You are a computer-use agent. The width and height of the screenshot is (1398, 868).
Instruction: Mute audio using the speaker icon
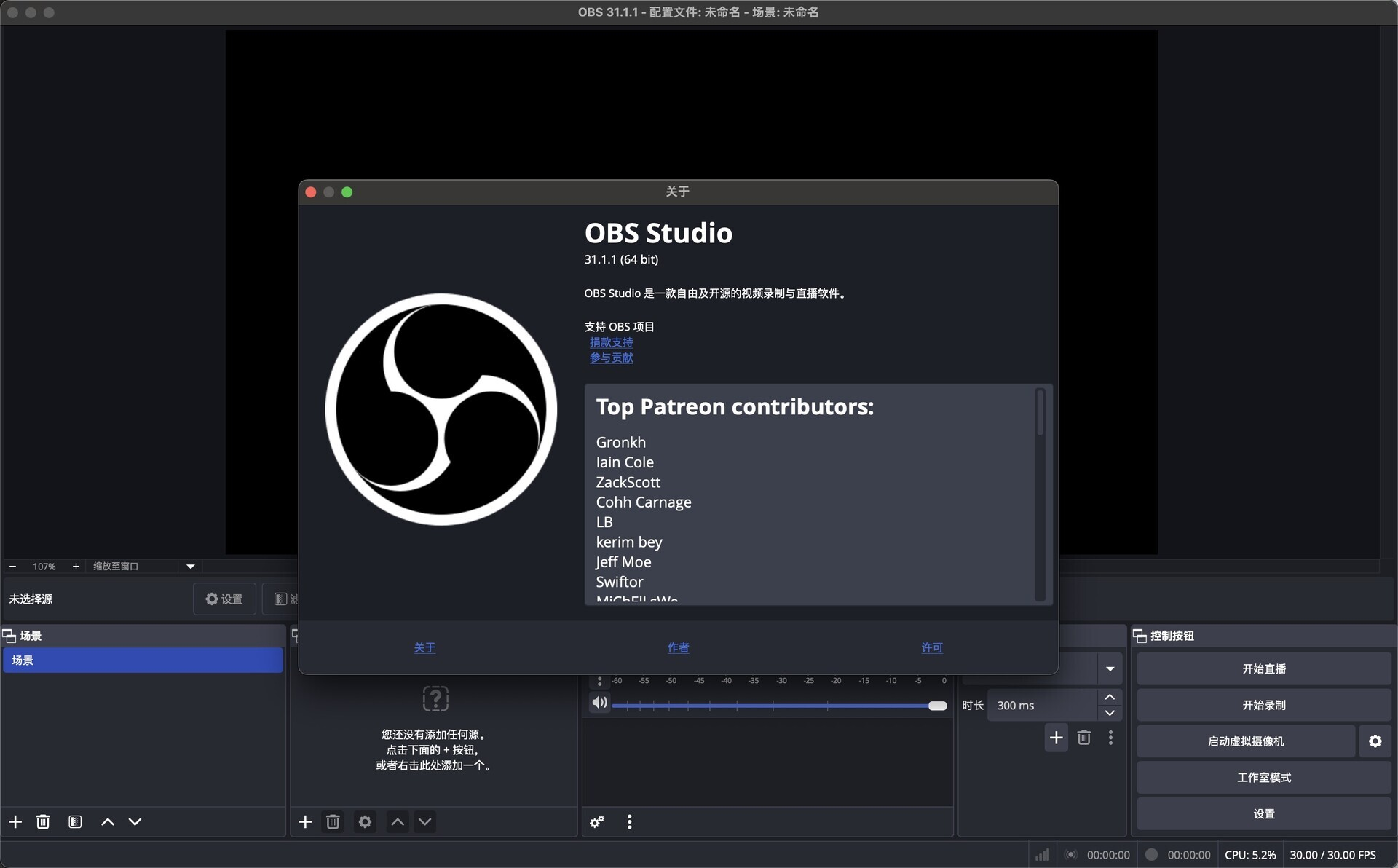click(599, 703)
